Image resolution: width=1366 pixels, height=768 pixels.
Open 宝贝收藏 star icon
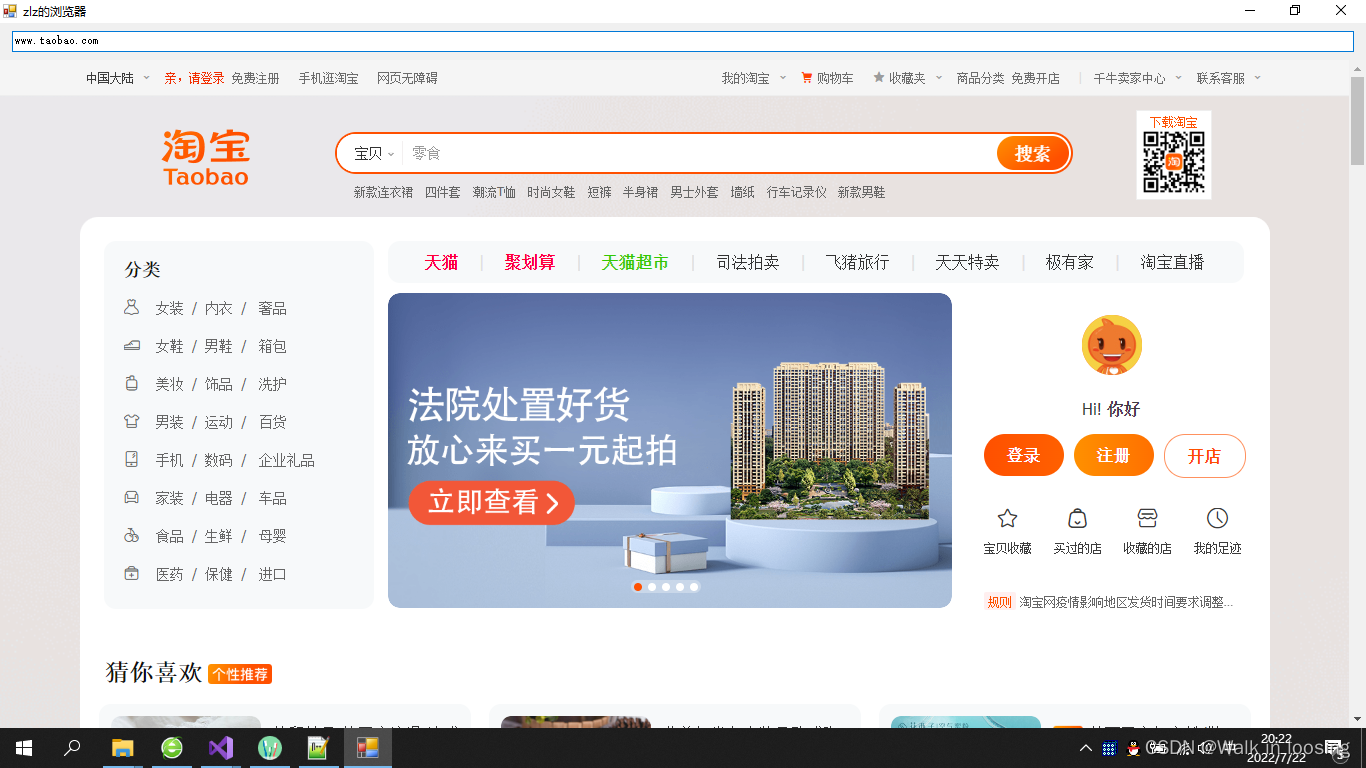point(1007,518)
